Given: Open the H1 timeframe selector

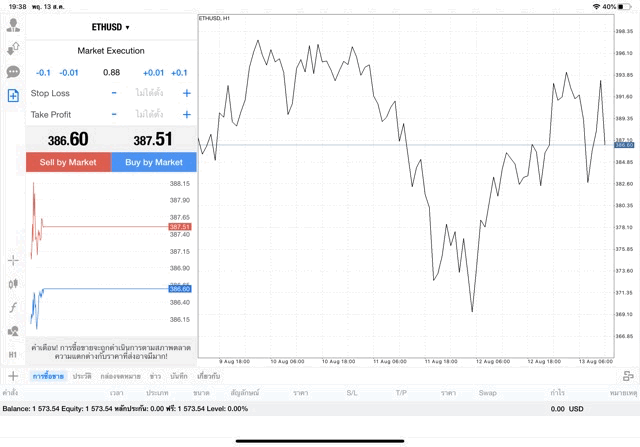Looking at the screenshot, I should click(13, 355).
